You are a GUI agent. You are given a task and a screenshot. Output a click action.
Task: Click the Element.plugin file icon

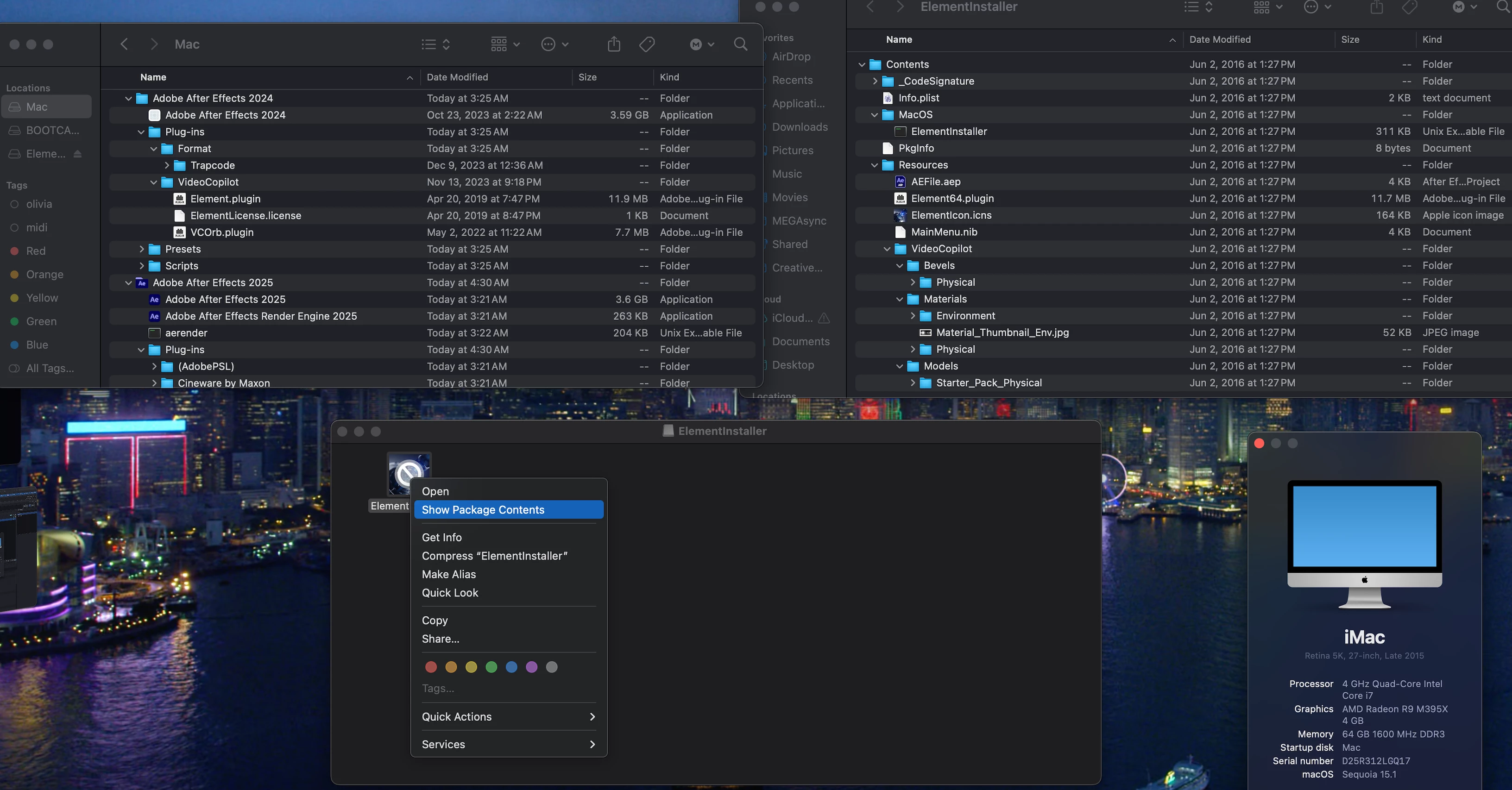pyautogui.click(x=180, y=199)
